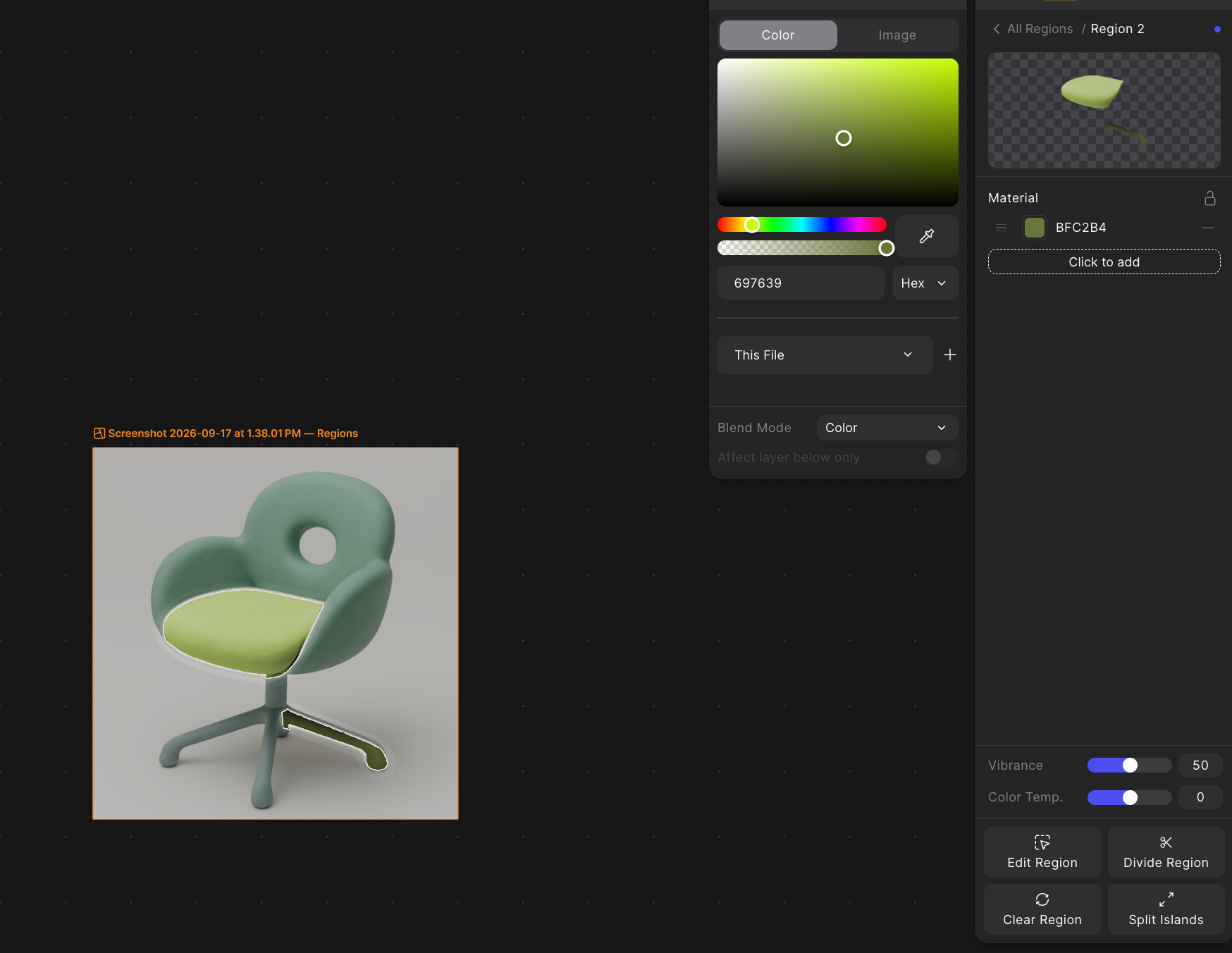This screenshot has height=953, width=1232.
Task: Click the Divide Region button
Action: 1166,852
